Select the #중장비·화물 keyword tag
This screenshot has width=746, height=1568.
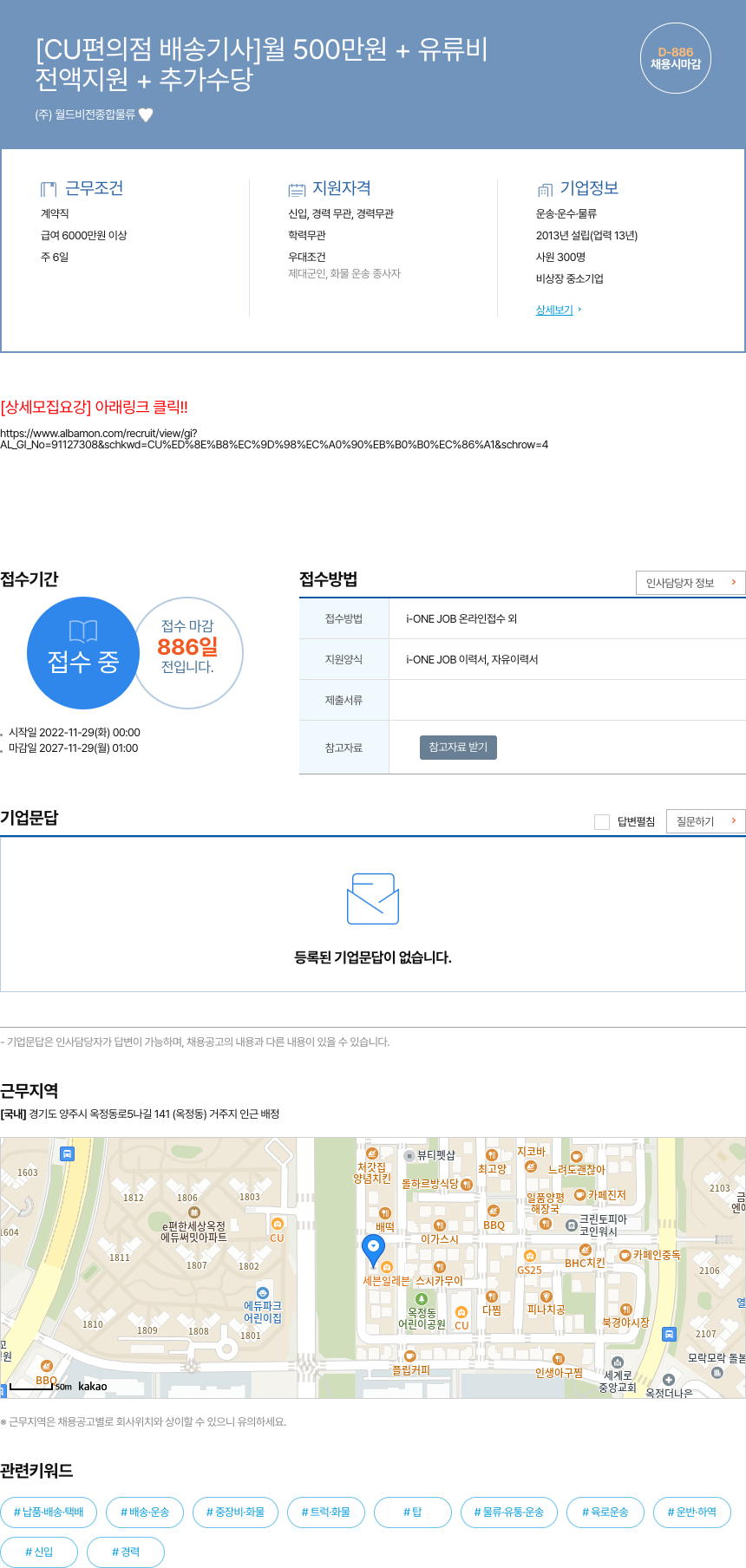[235, 1512]
